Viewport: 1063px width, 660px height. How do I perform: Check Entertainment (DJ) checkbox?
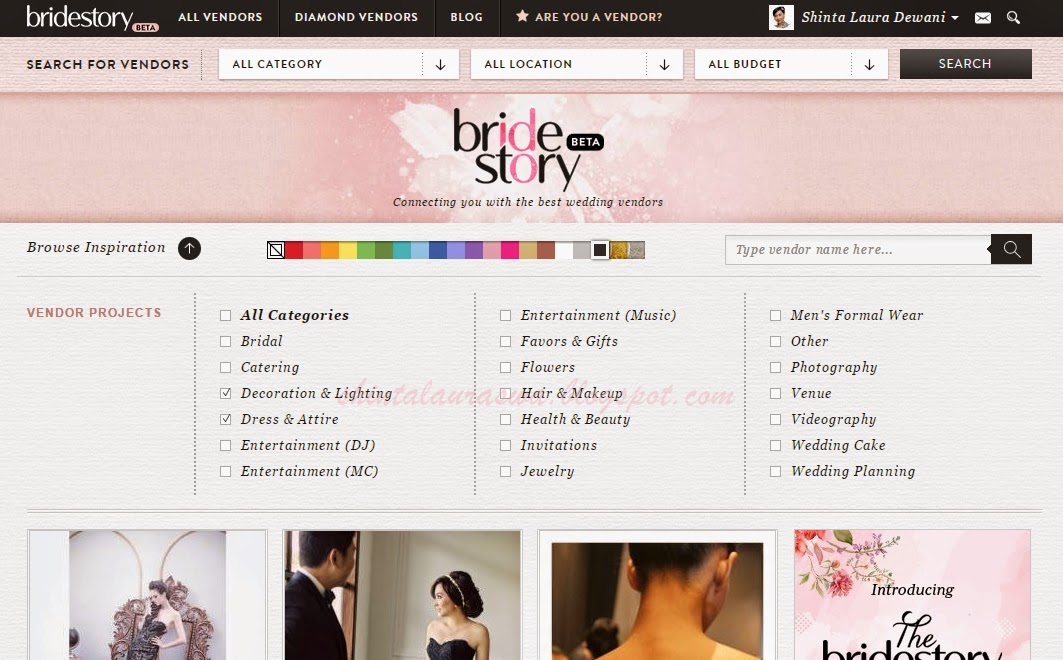click(226, 445)
